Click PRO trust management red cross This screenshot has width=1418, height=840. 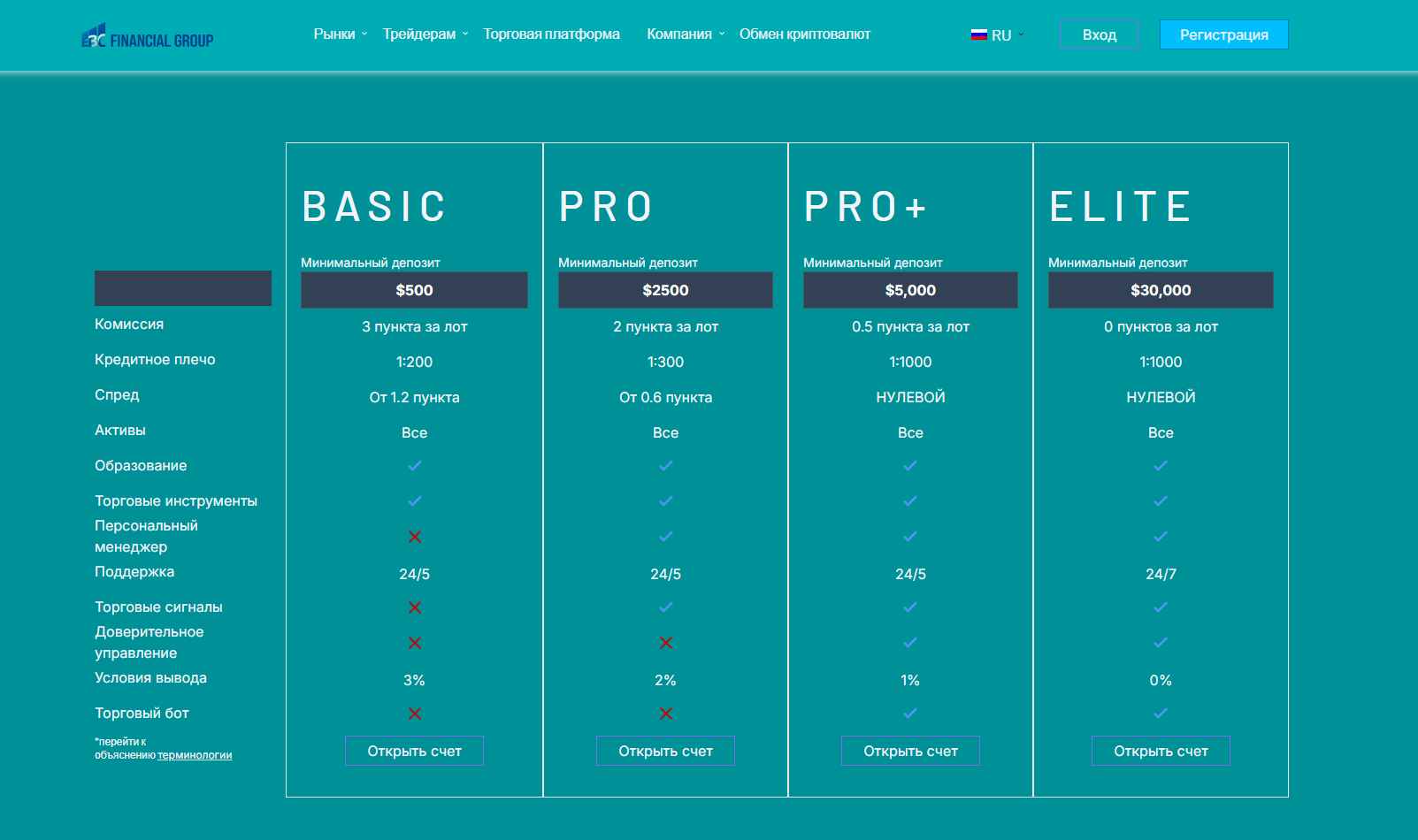pos(665,643)
